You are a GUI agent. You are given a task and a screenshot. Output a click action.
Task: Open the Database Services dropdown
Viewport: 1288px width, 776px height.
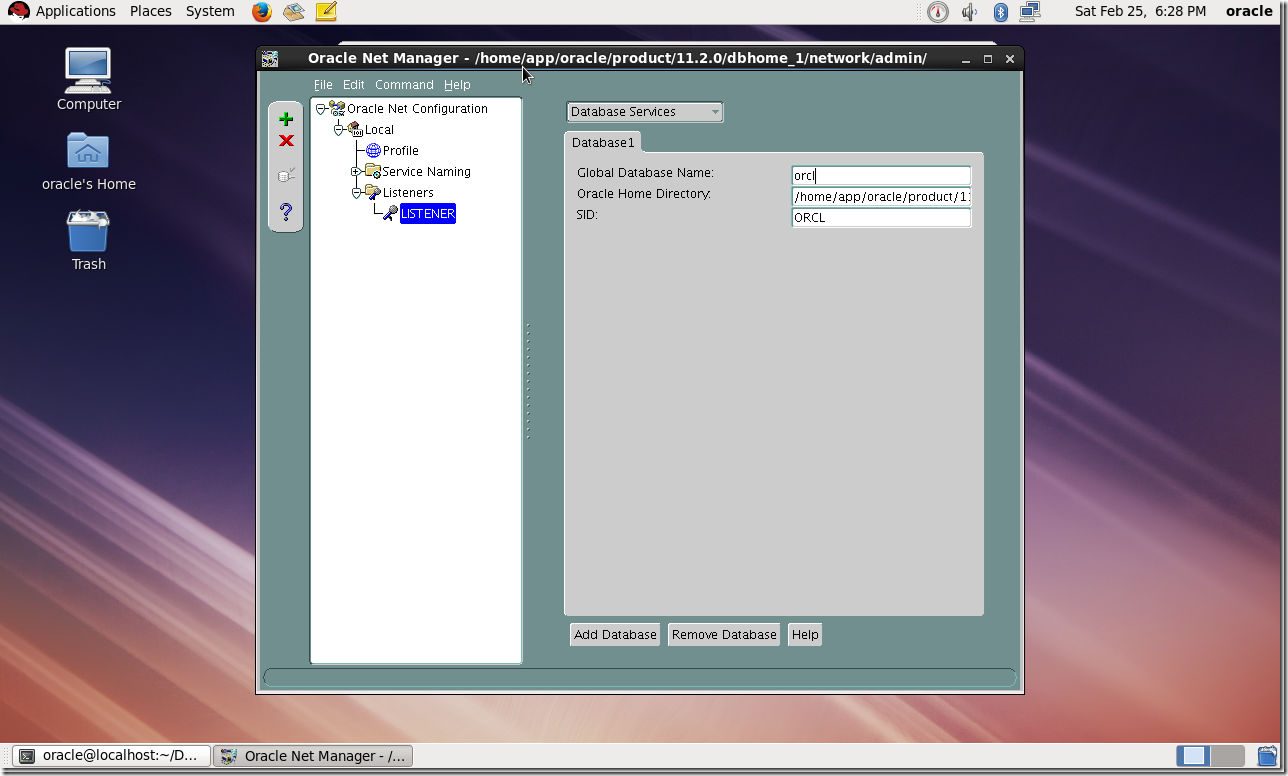point(645,112)
